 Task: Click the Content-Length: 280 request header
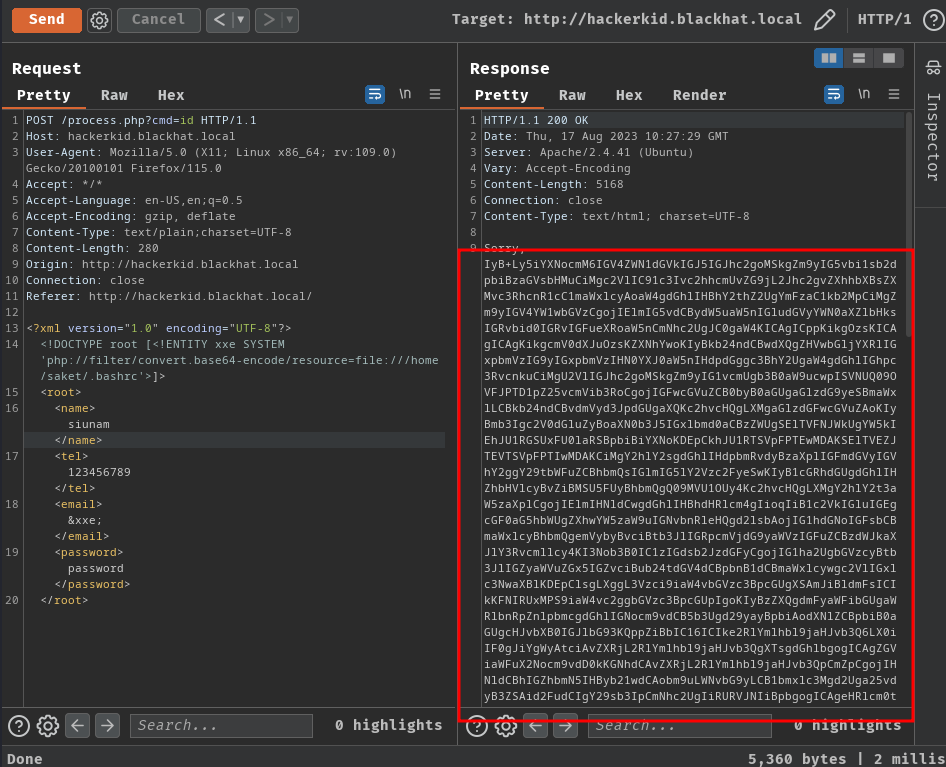[x=92, y=248]
